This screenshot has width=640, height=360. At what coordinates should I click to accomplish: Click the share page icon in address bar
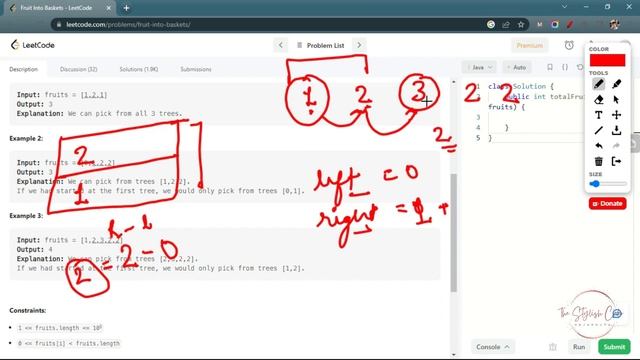point(506,24)
